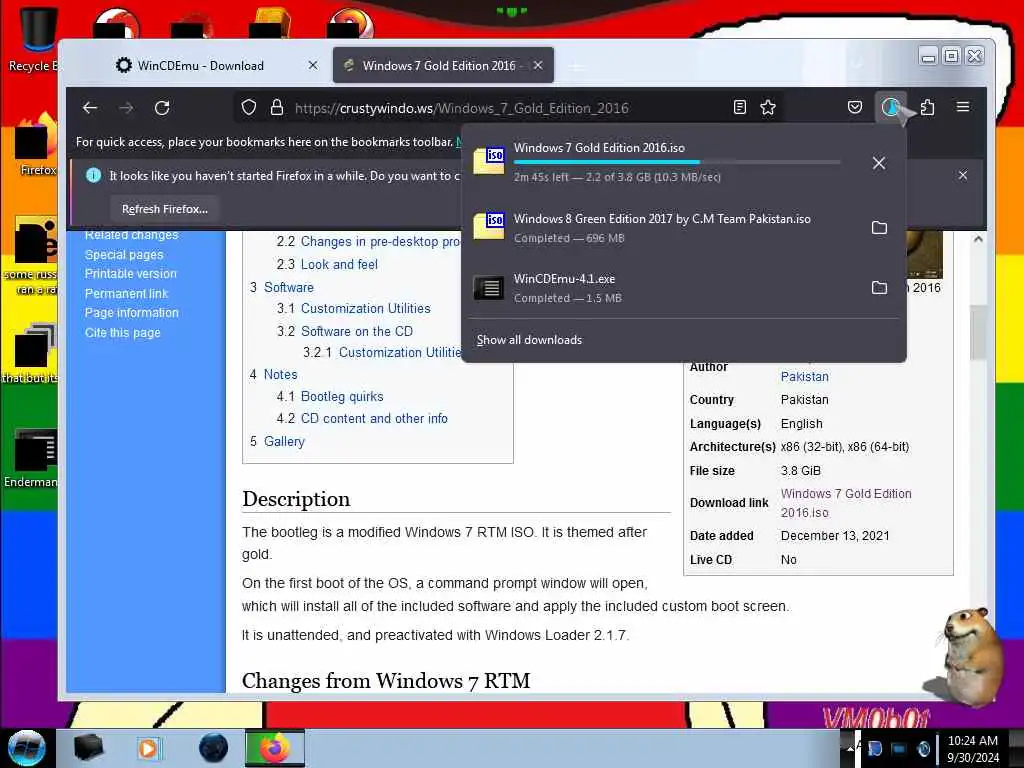1024x768 pixels.
Task: Open media player taskbar icon
Action: (148, 748)
